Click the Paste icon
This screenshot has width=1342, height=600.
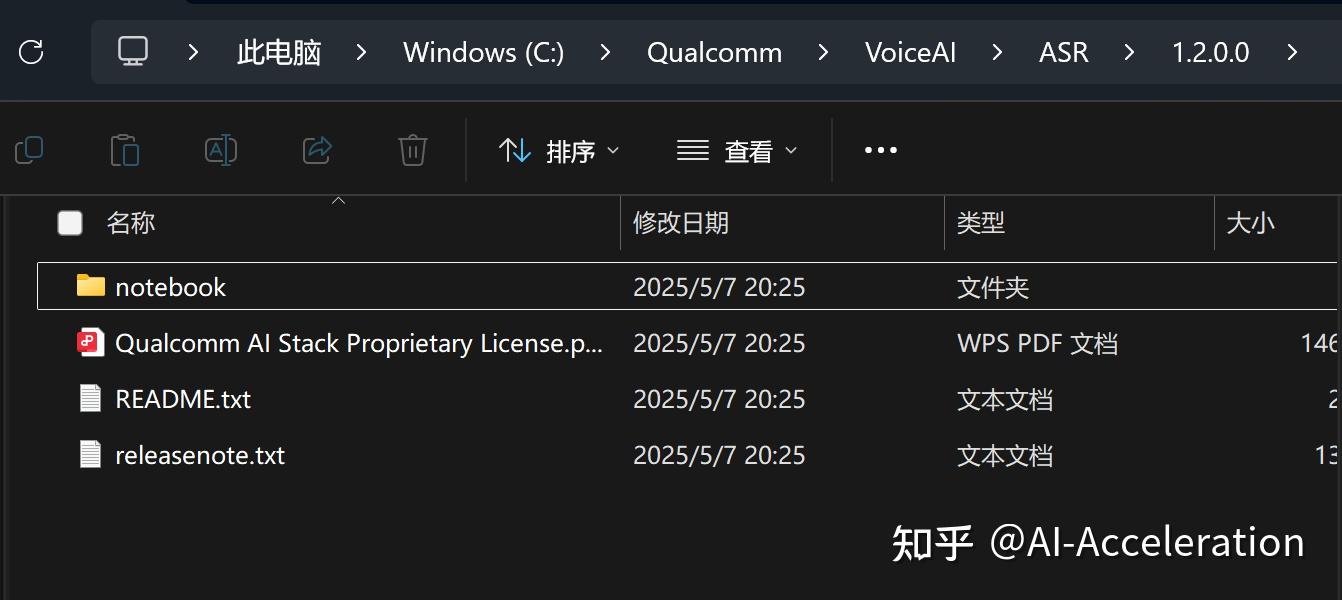125,149
